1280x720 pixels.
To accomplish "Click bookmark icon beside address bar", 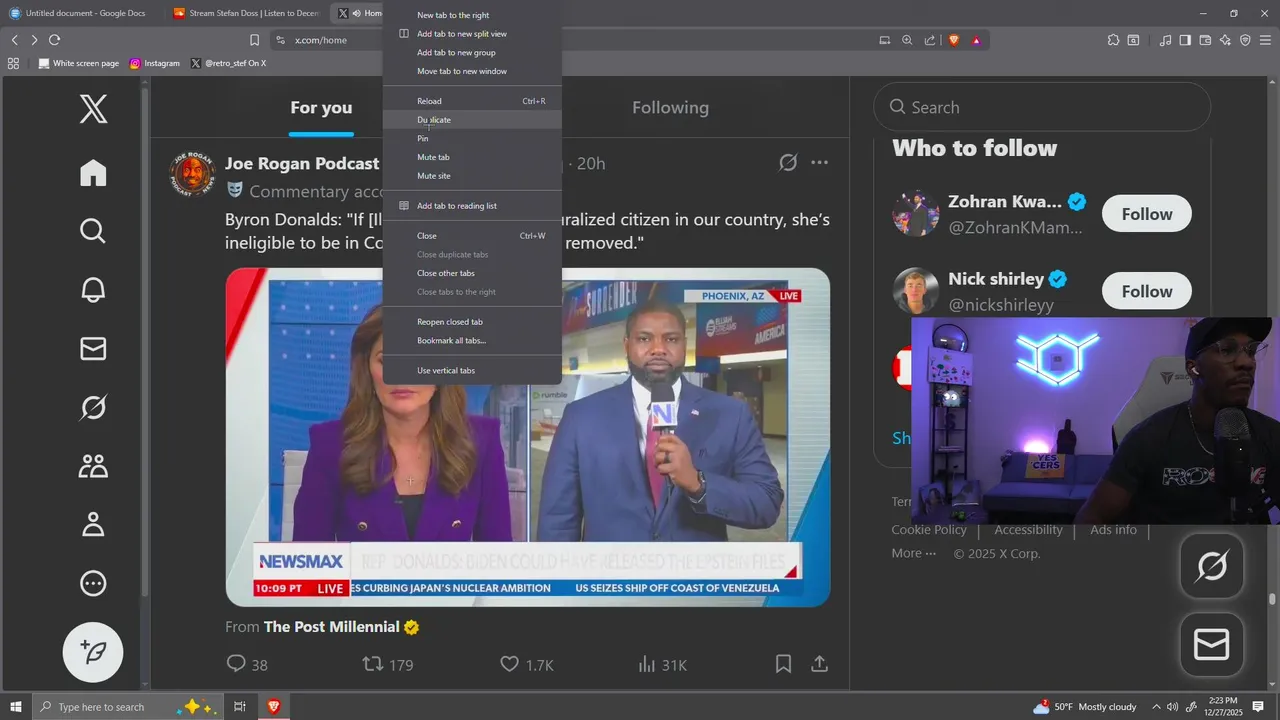I will pyautogui.click(x=254, y=40).
